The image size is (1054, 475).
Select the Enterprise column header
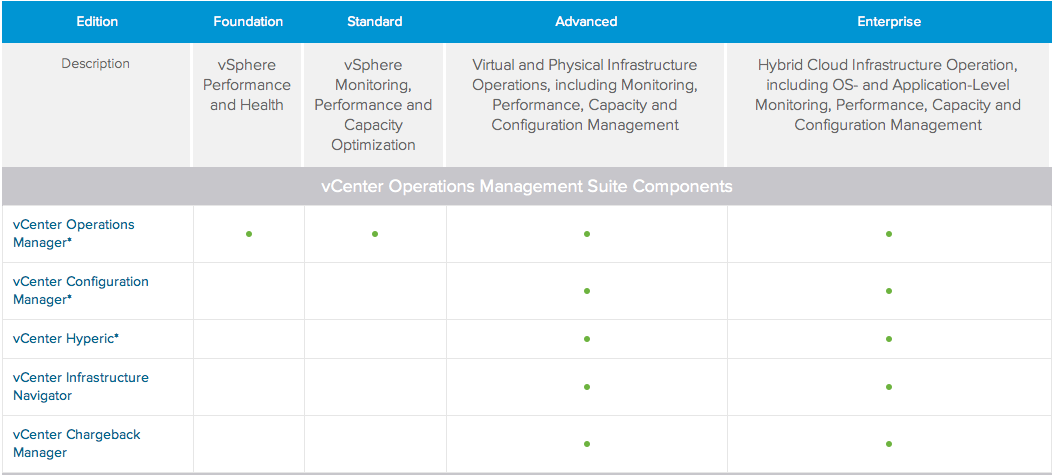pyautogui.click(x=888, y=21)
